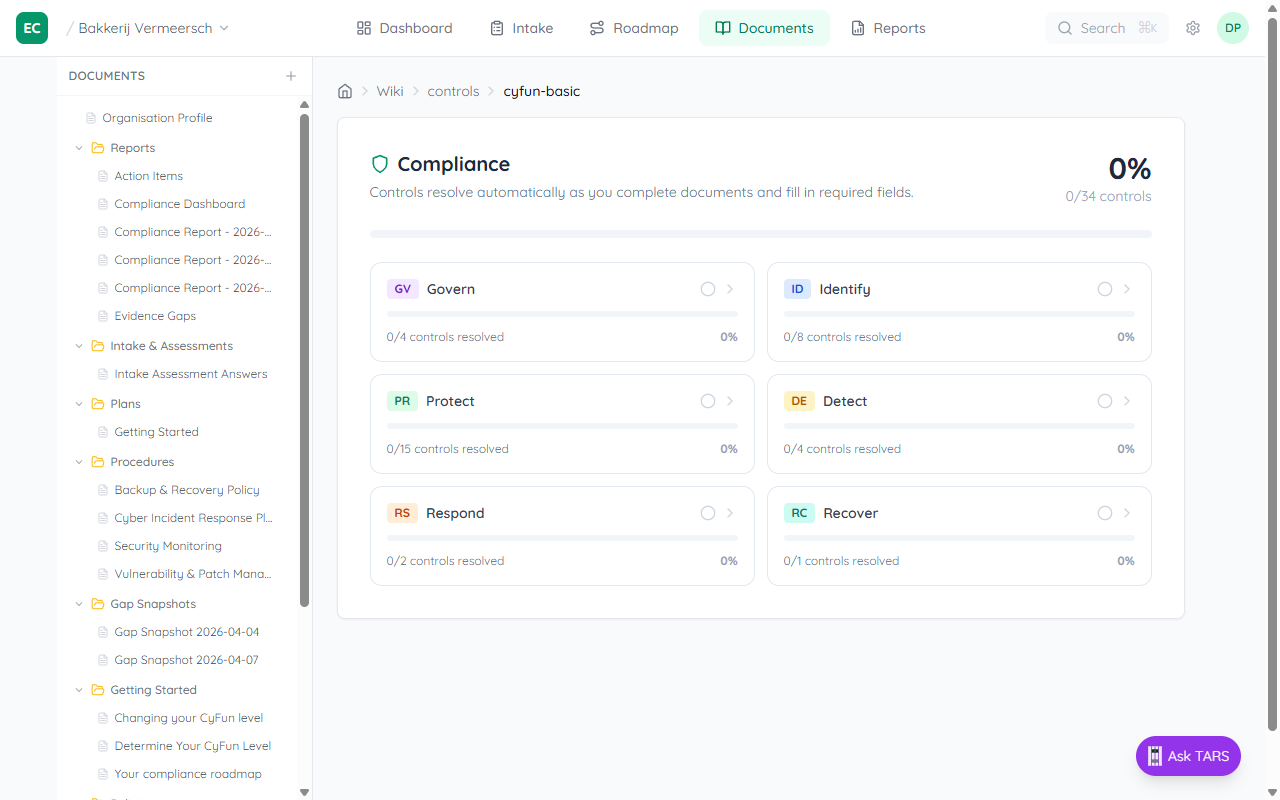
Task: Open the Backup & Recovery Policy document
Action: click(185, 489)
